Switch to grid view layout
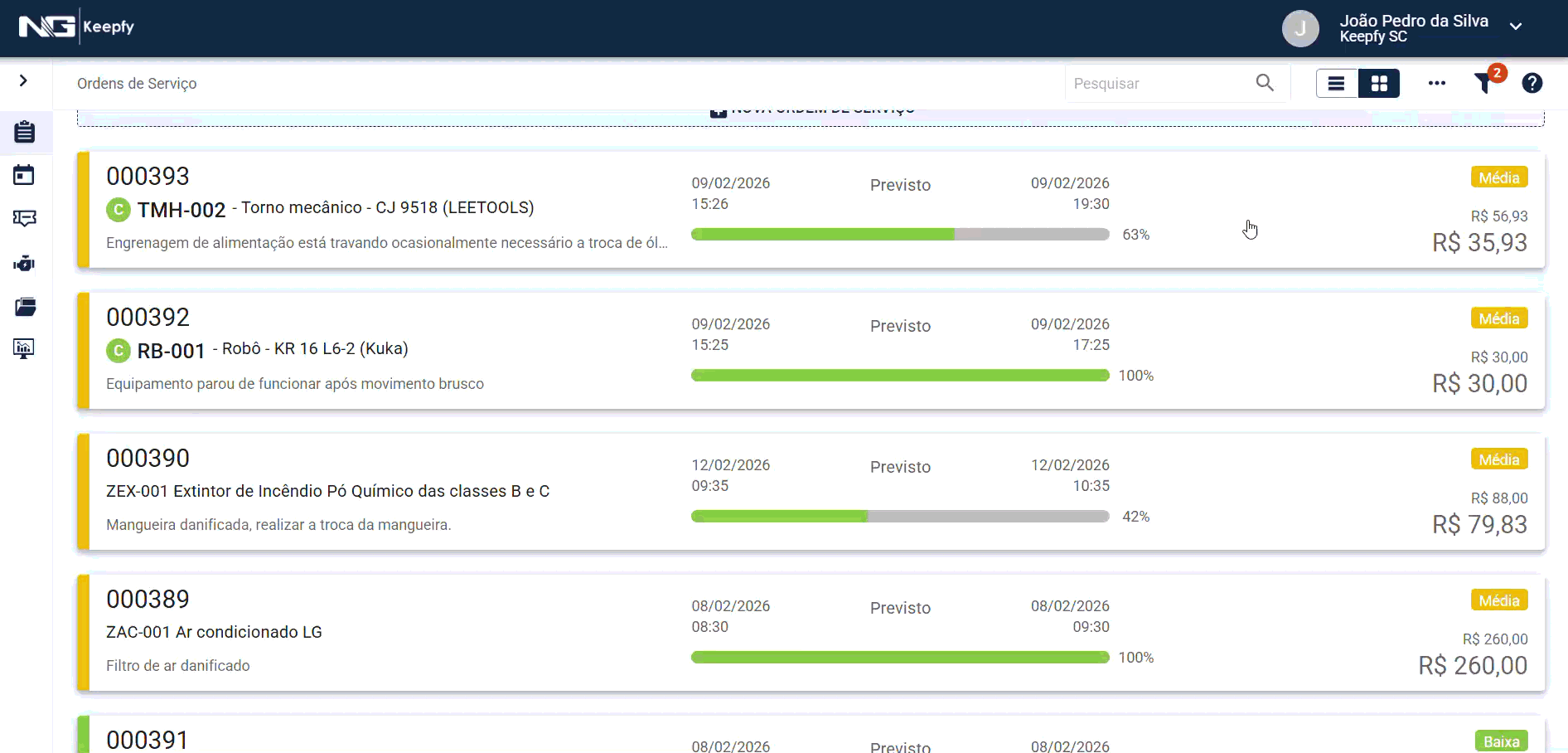The height and width of the screenshot is (753, 1568). 1378,83
